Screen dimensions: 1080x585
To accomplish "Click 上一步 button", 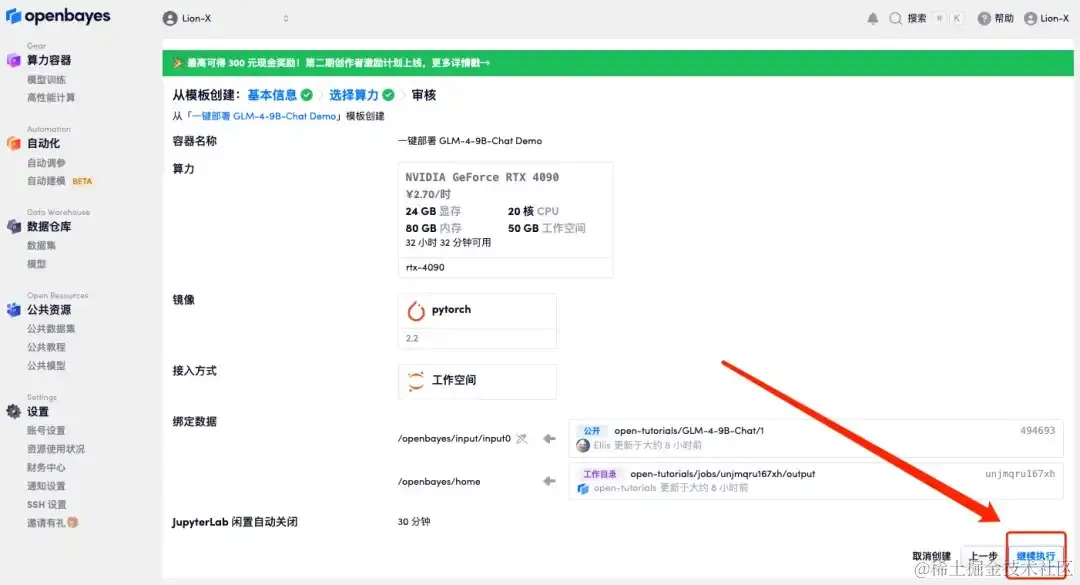I will (984, 556).
